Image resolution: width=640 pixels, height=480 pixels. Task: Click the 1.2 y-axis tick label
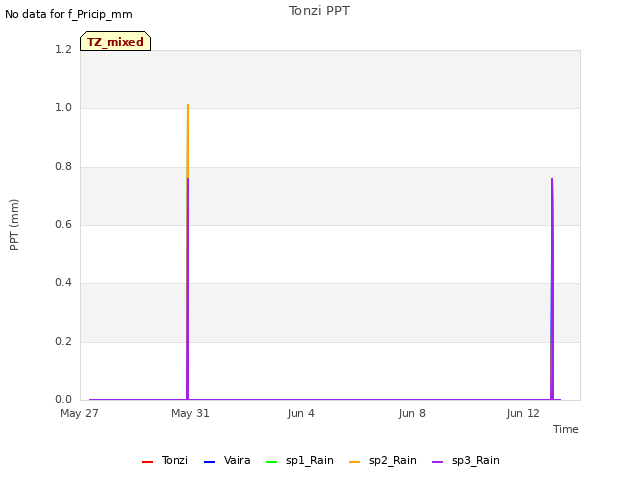point(63,49)
